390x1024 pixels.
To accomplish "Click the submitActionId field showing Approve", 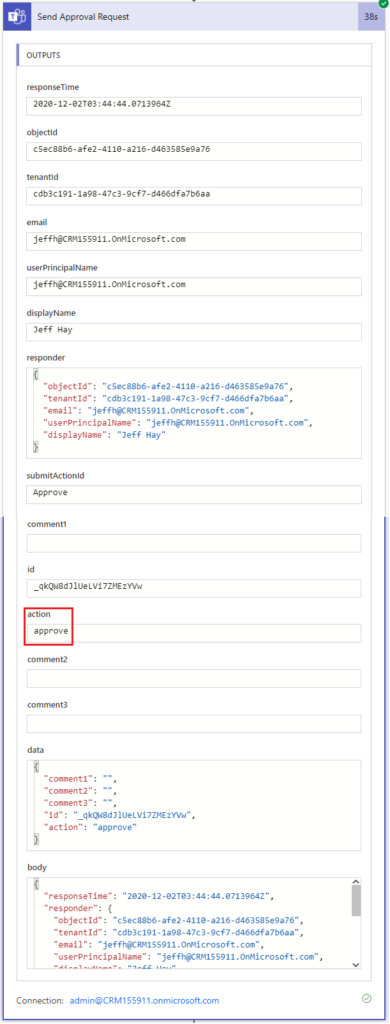I will click(x=194, y=494).
